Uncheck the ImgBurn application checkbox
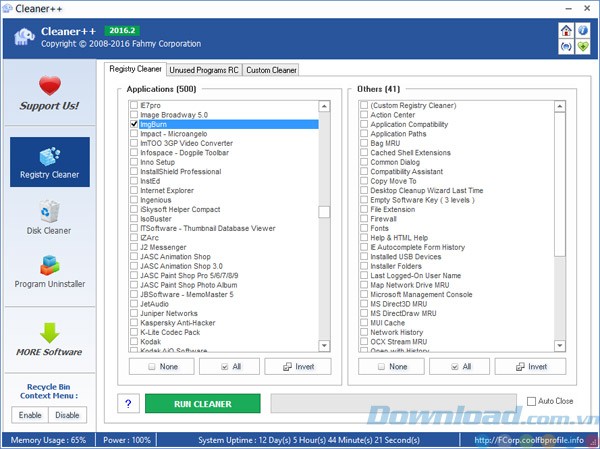The height and width of the screenshot is (449, 600). tap(134, 125)
